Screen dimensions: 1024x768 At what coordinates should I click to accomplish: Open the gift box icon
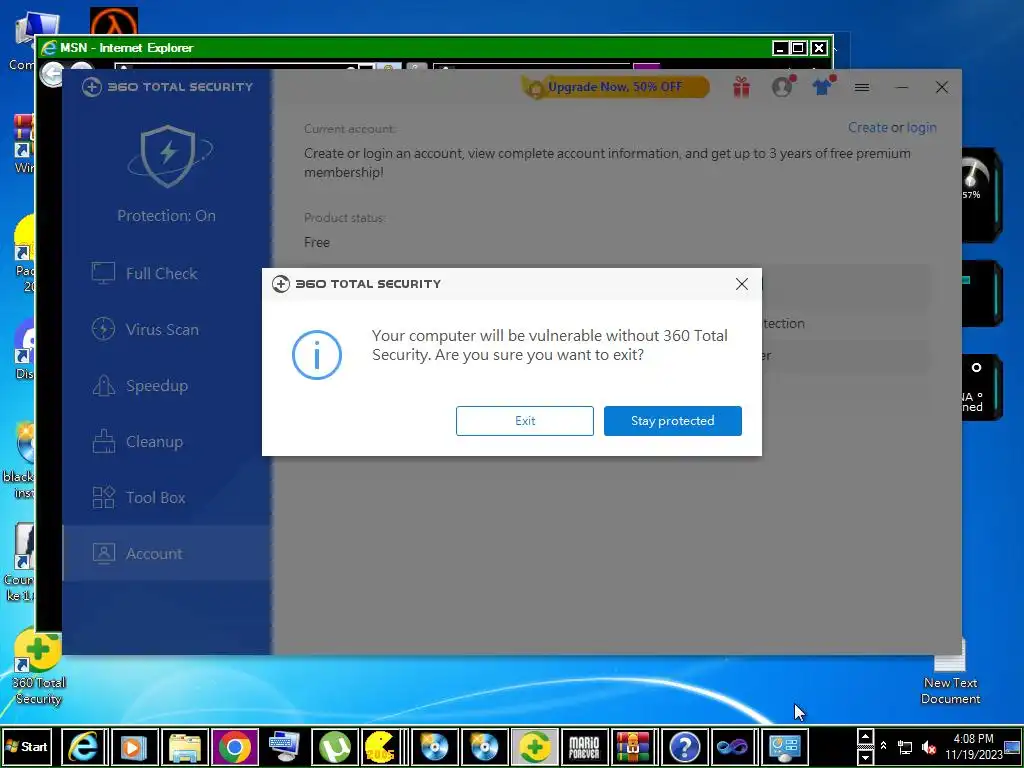pos(741,87)
